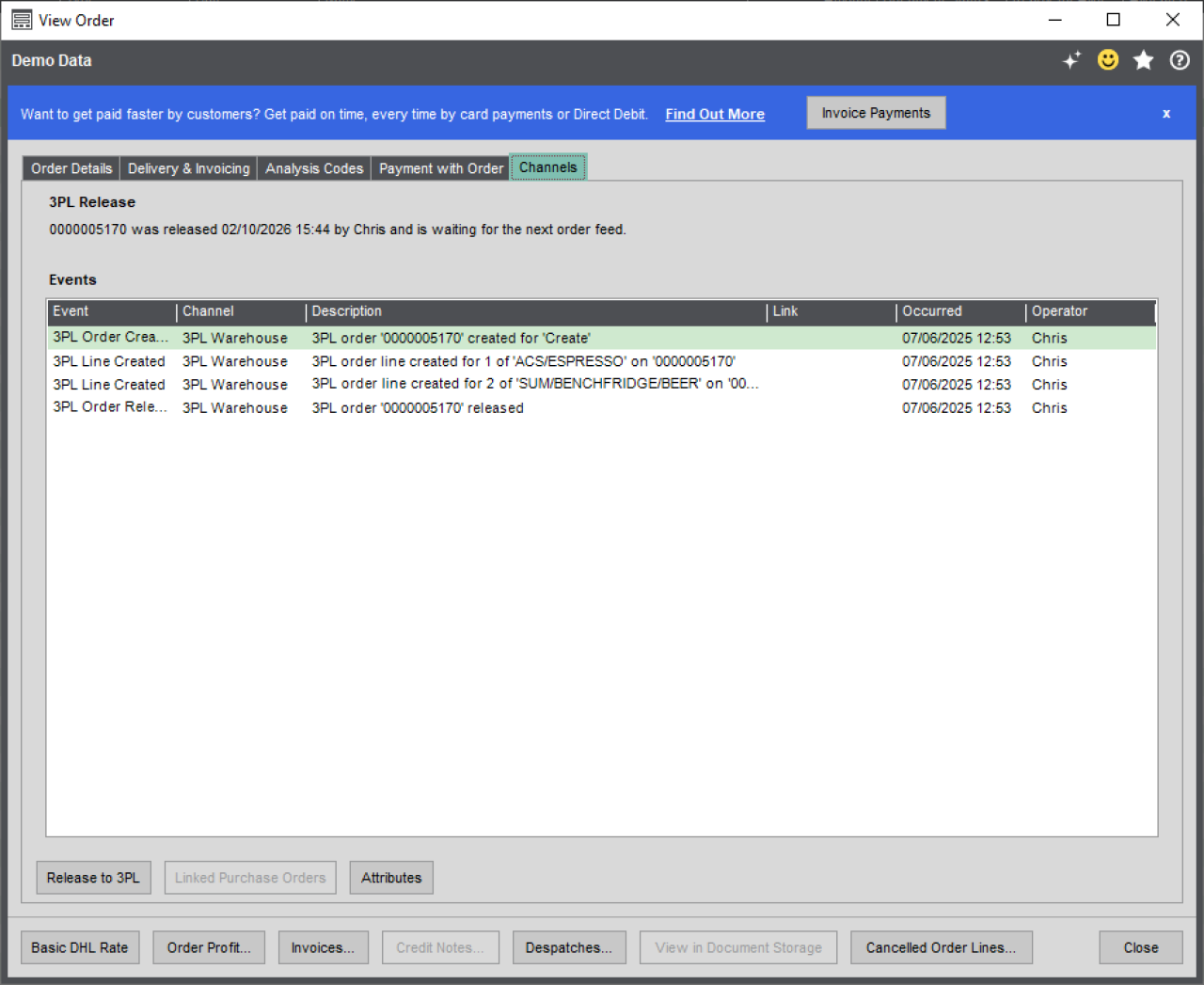
Task: Dismiss the blue banner with the x
Action: tap(1166, 114)
